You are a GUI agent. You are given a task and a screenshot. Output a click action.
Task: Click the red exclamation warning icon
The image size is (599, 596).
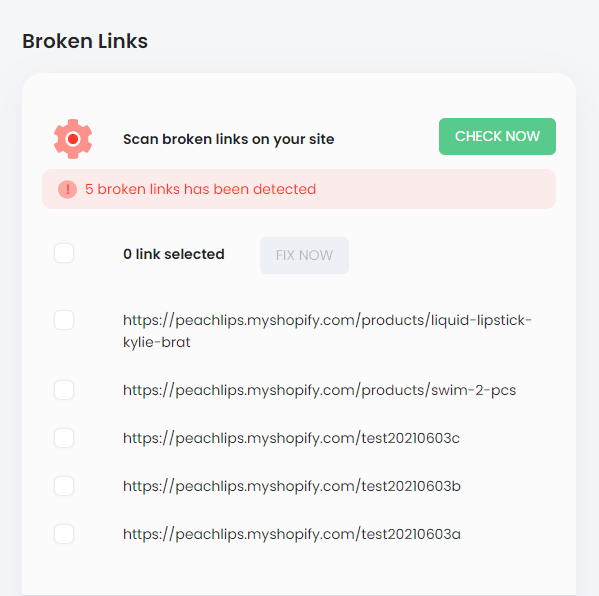pos(67,189)
